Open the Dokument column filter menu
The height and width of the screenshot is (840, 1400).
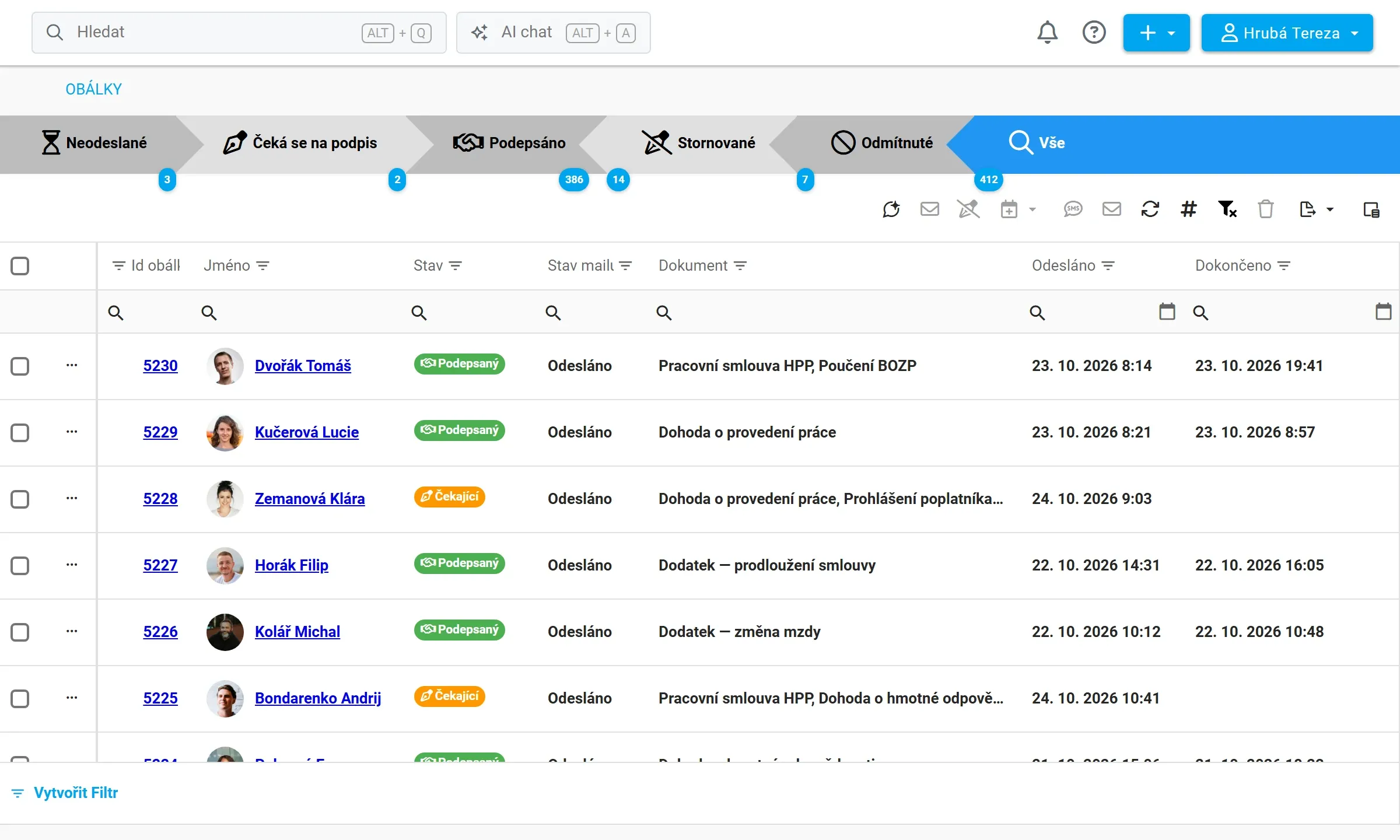[x=740, y=266]
